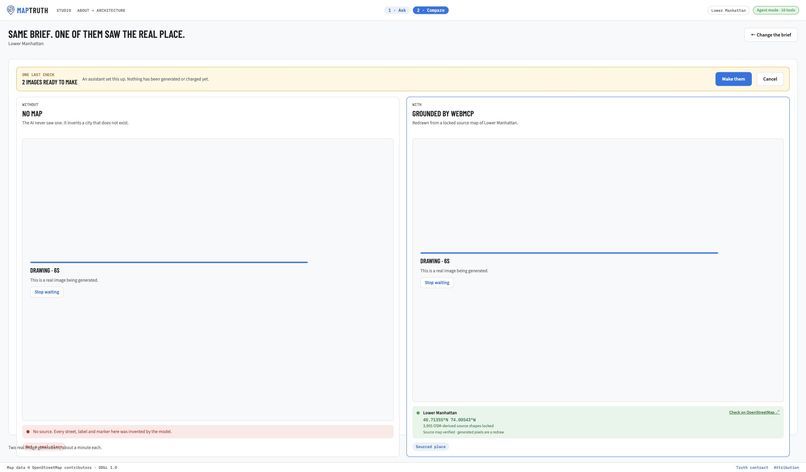Click the Grounded by WebMCP heading
This screenshot has width=806, height=472.
tap(443, 114)
